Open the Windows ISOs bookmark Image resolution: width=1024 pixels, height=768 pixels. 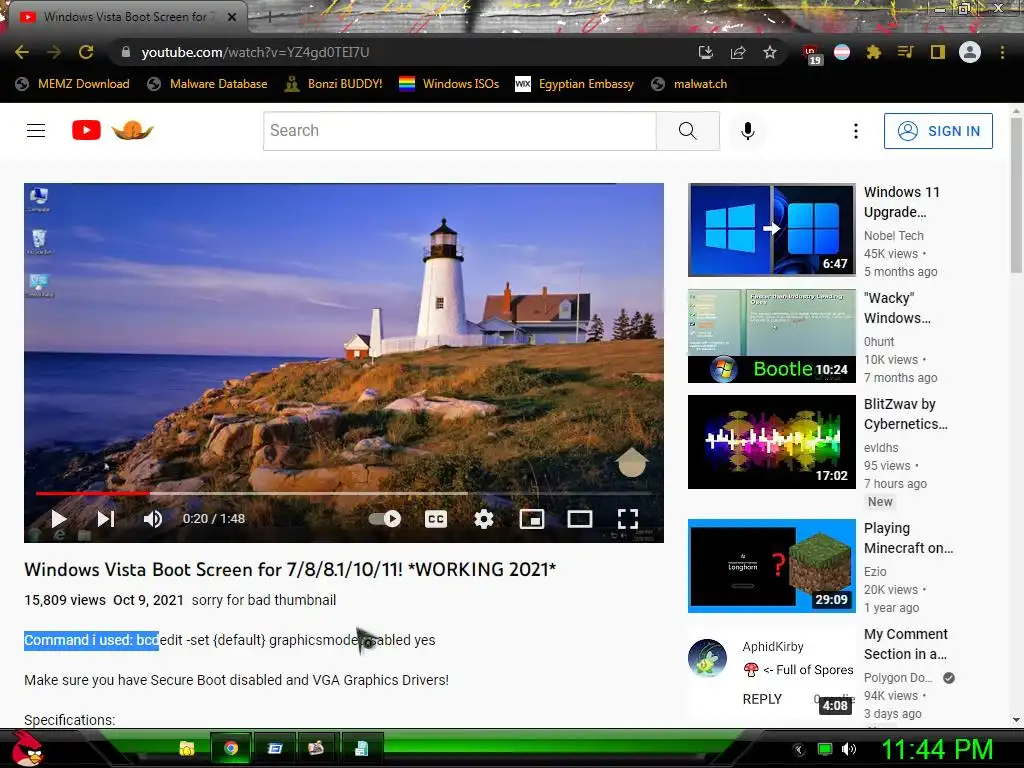pyautogui.click(x=449, y=84)
